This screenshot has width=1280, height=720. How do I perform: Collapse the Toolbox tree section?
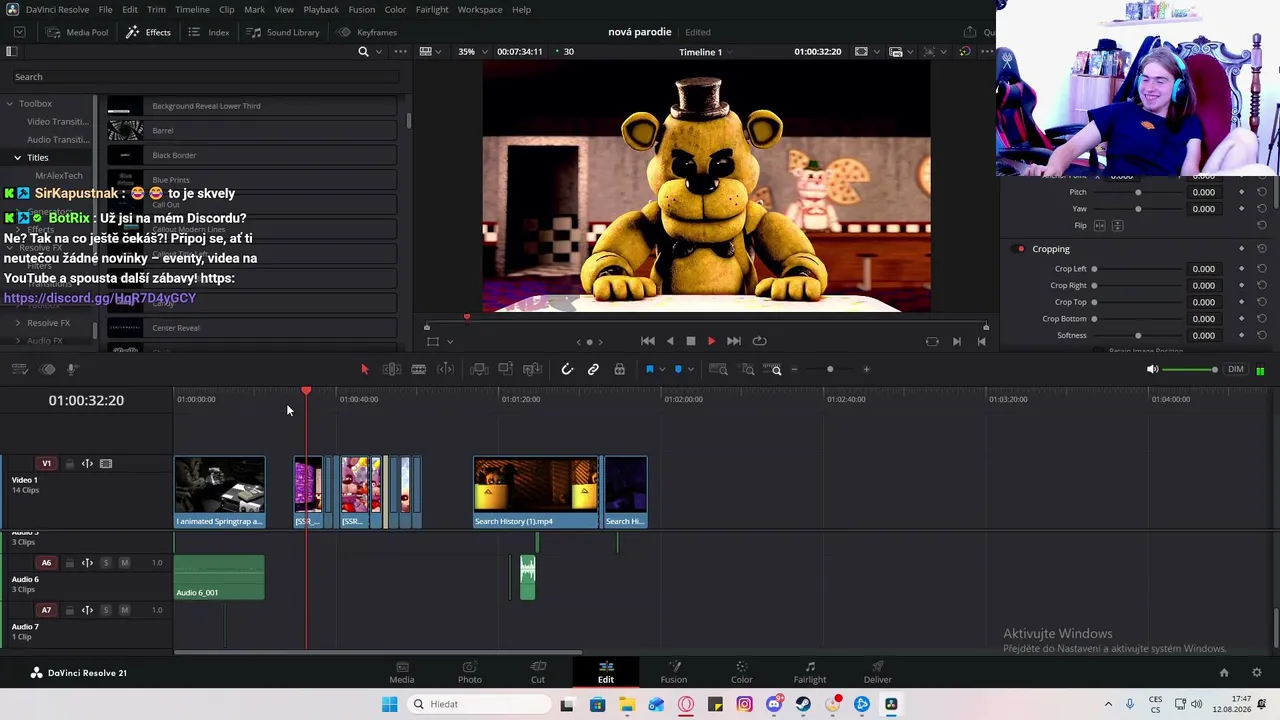pyautogui.click(x=9, y=104)
